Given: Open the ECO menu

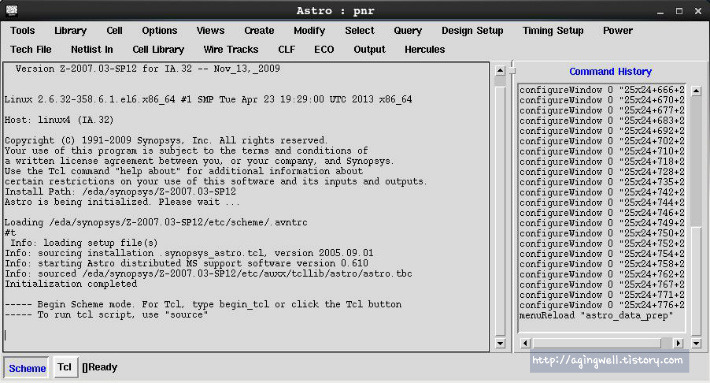Looking at the screenshot, I should [x=324, y=50].
